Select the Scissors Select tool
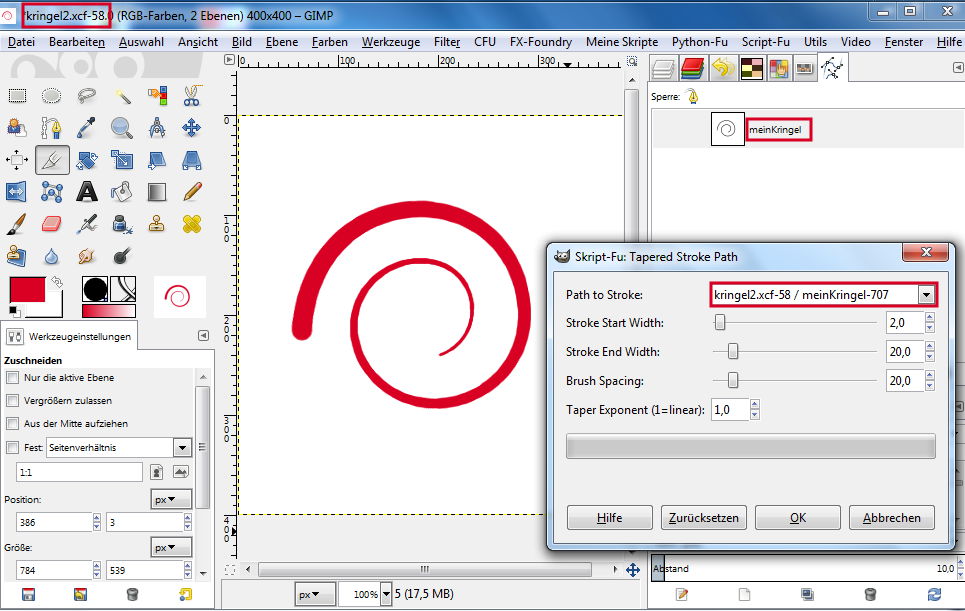 pos(192,96)
